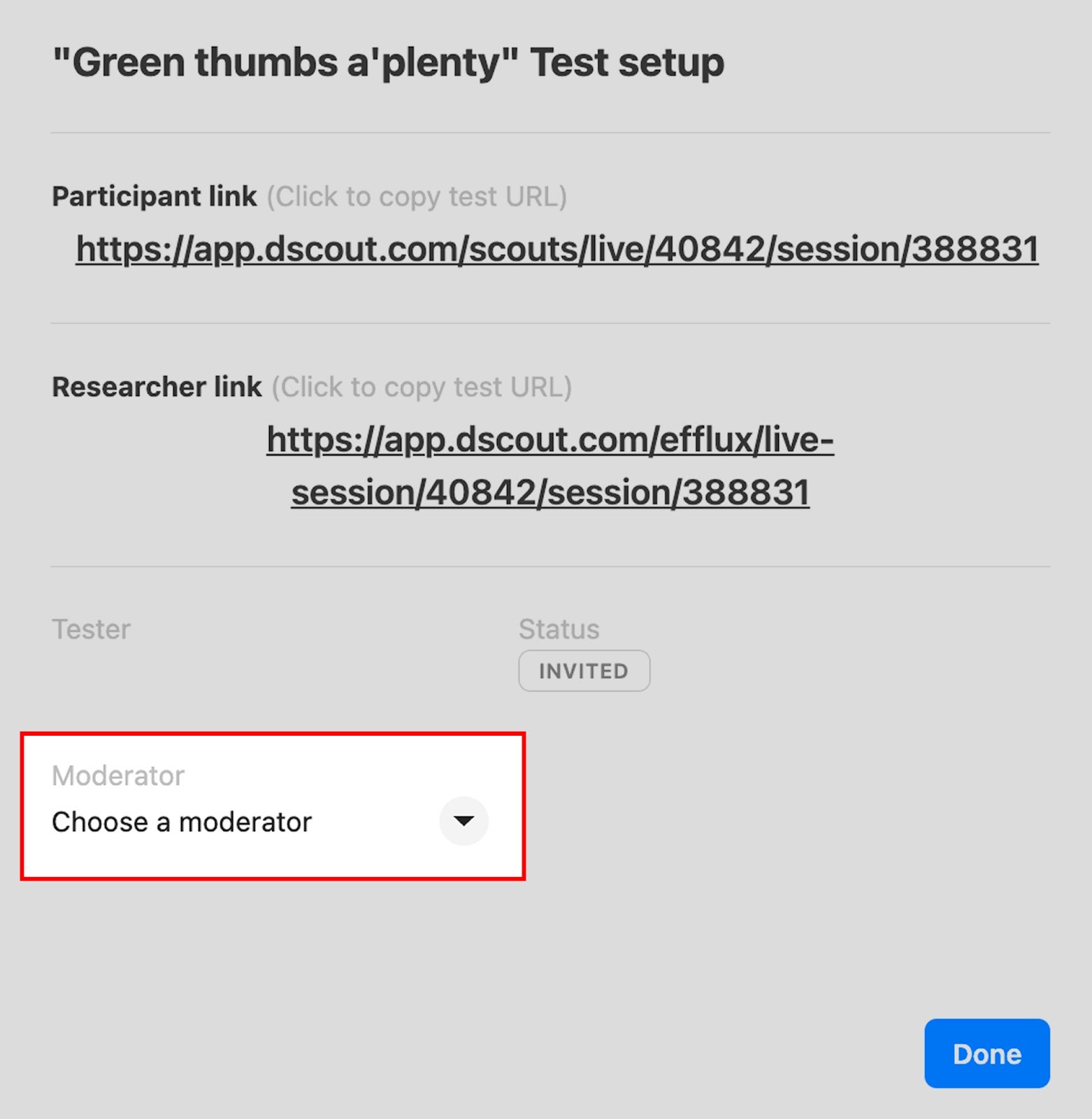Click the researcher link's first line
The width and height of the screenshot is (1092, 1119).
point(549,440)
